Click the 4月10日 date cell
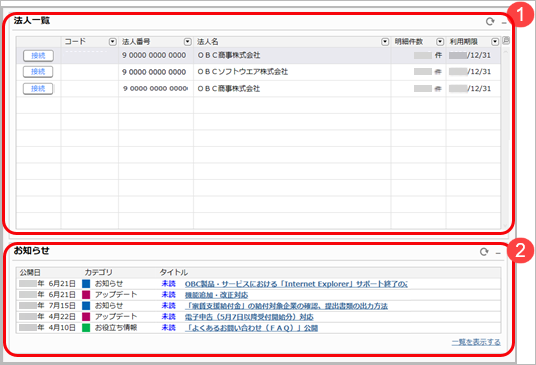 click(47, 327)
